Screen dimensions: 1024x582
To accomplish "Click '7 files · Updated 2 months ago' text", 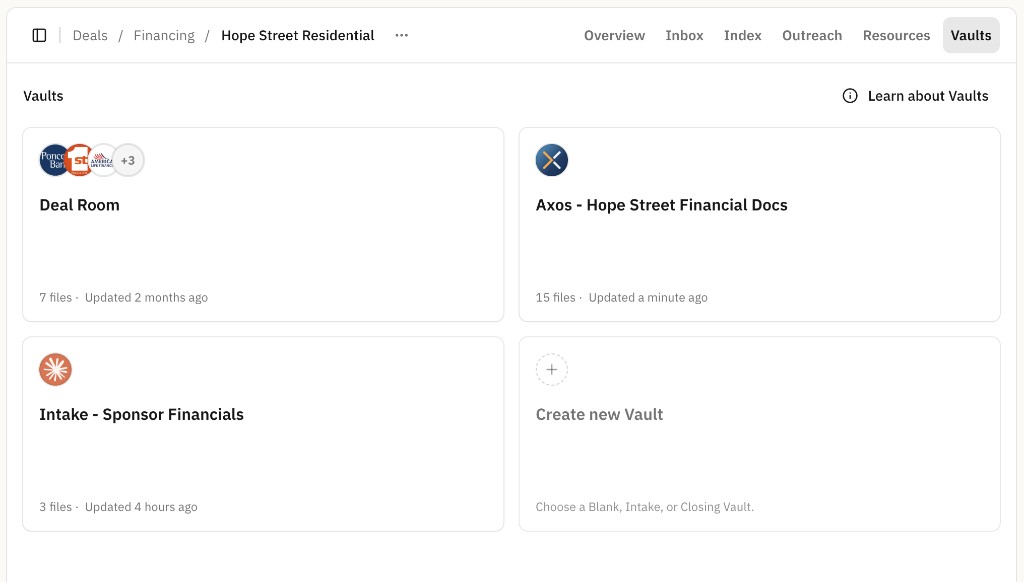I will pyautogui.click(x=123, y=298).
